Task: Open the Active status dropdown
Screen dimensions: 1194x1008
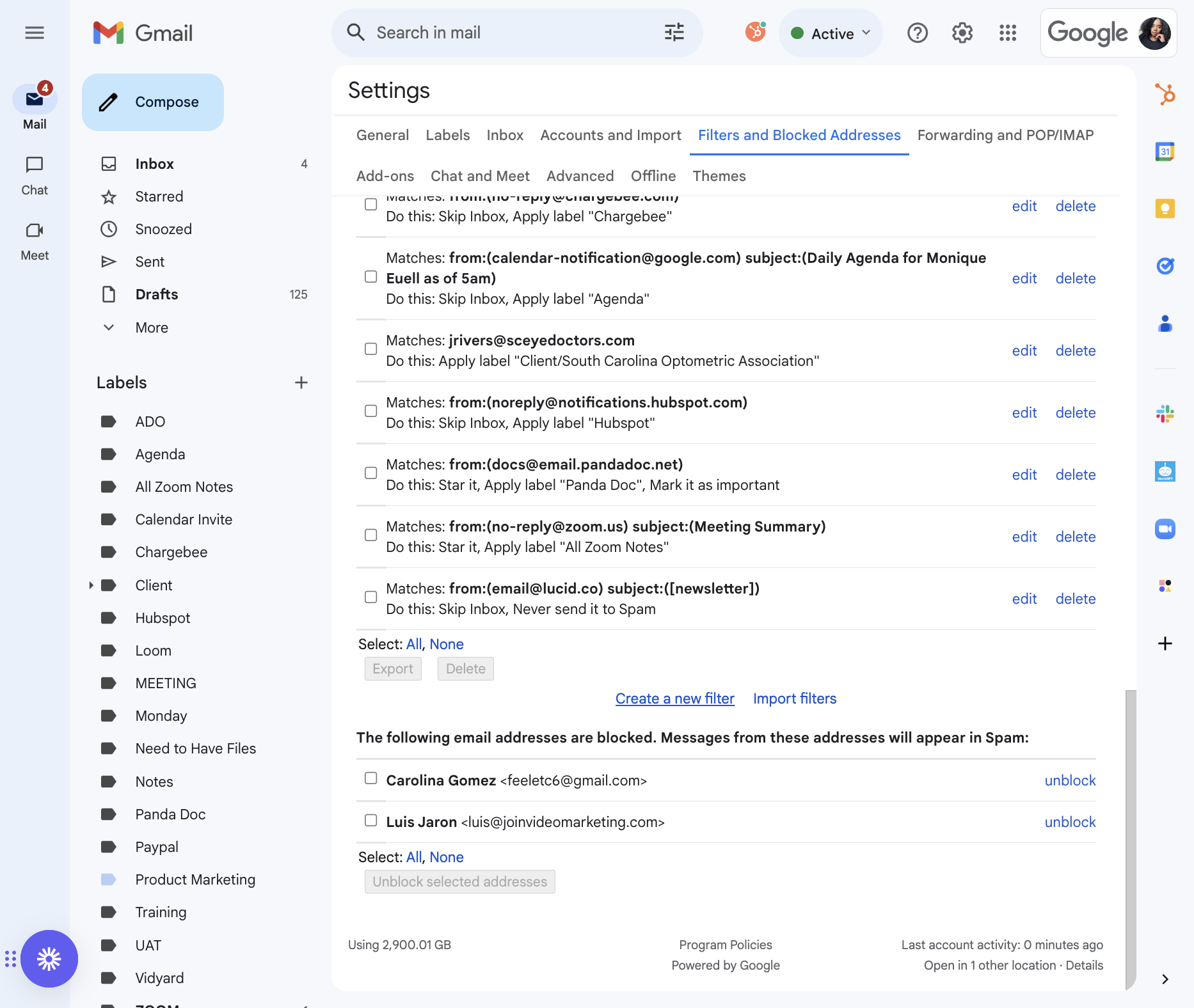Action: coord(831,33)
